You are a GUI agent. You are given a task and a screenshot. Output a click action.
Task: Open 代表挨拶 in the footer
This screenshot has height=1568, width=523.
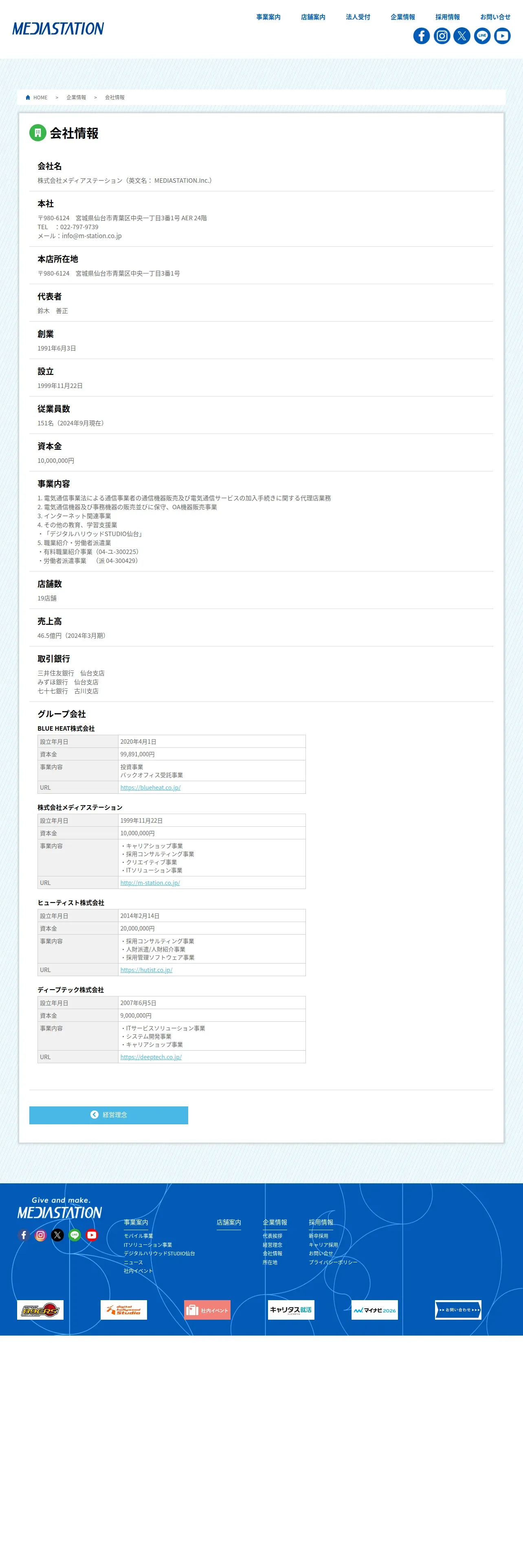272,1236
